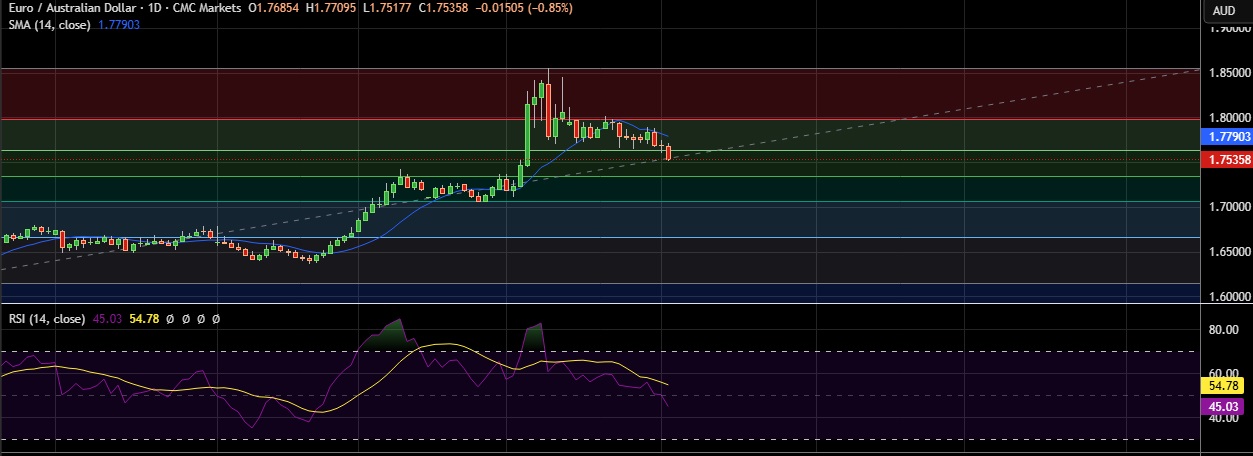
Task: Click the latest red candle on chart
Action: [668, 153]
